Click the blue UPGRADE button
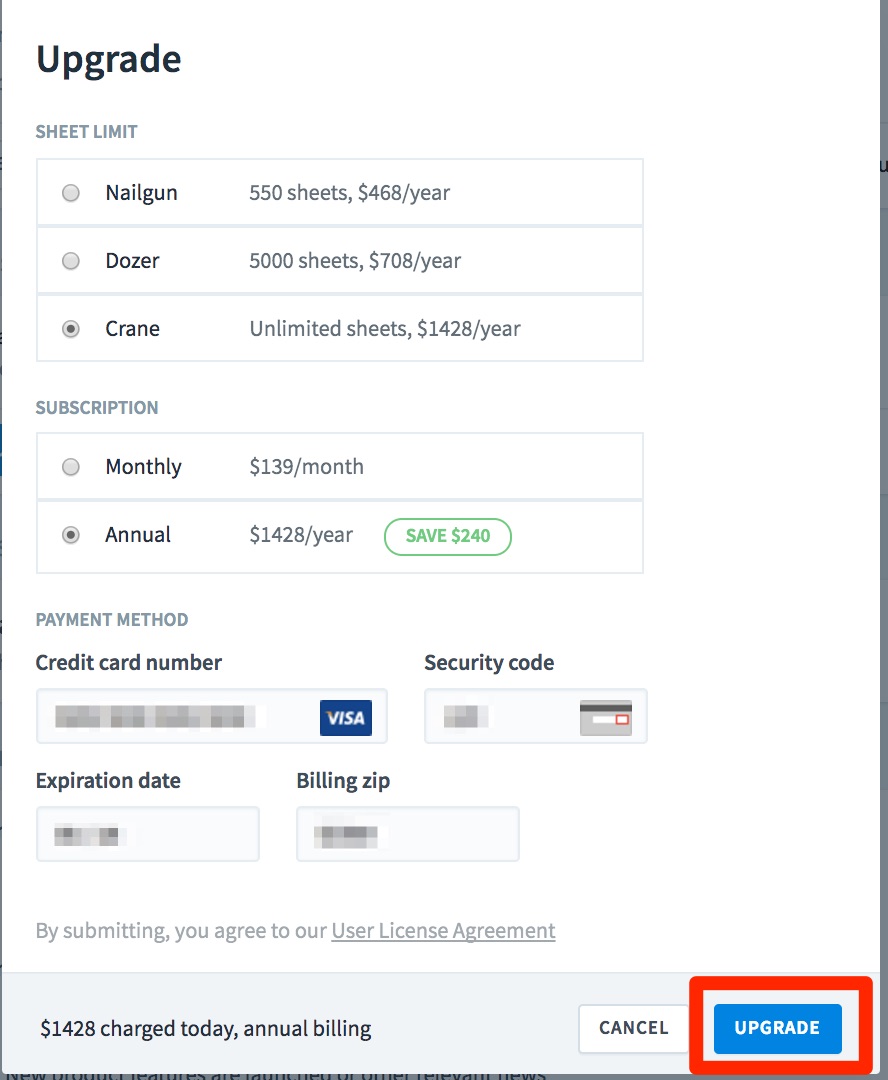Screen dimensions: 888x1080 778,1028
